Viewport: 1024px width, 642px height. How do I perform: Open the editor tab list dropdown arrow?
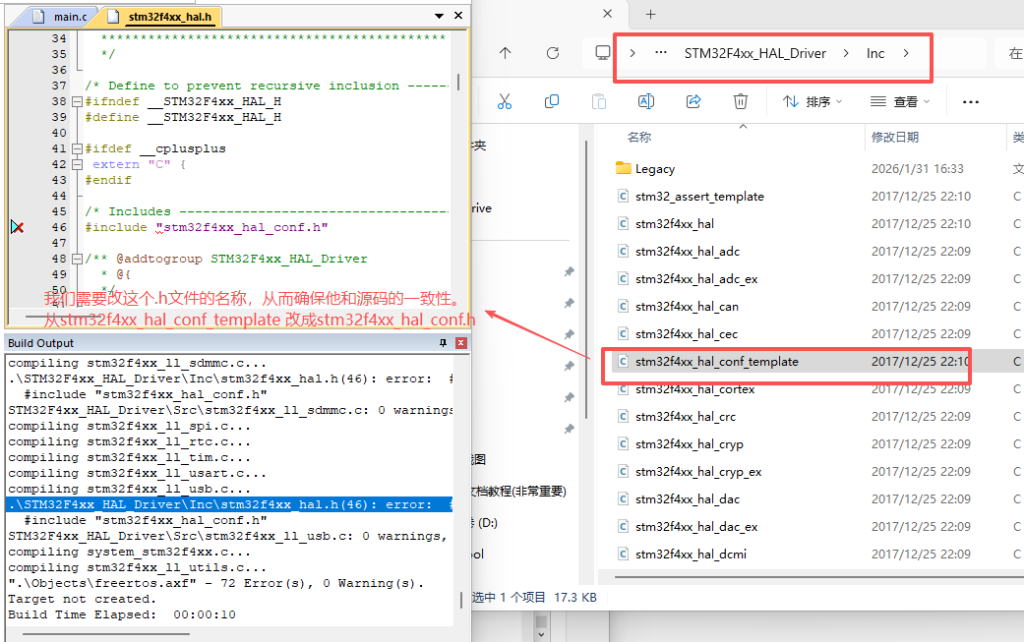[439, 17]
